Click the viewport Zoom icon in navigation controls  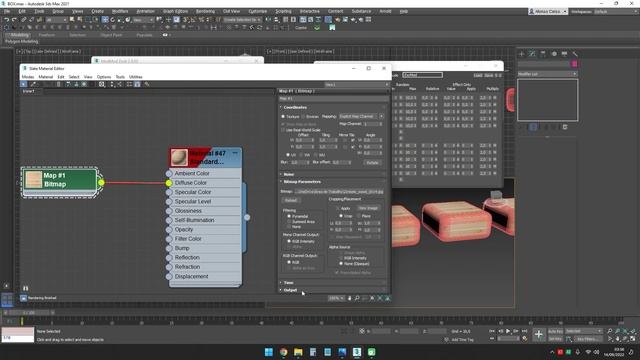610,331
